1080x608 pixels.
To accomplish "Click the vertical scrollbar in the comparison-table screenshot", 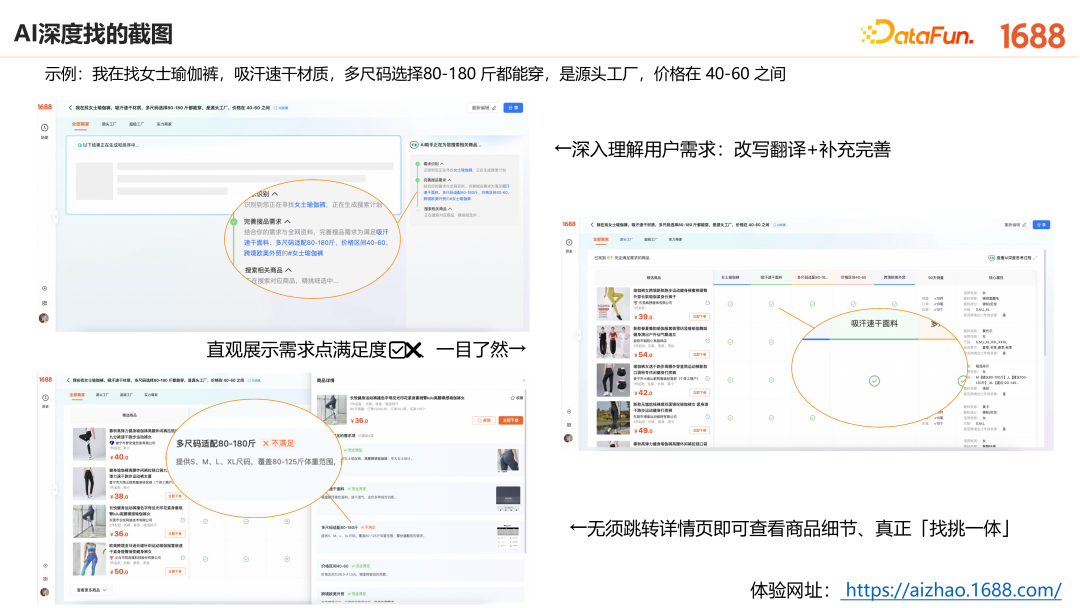I will point(1046,303).
